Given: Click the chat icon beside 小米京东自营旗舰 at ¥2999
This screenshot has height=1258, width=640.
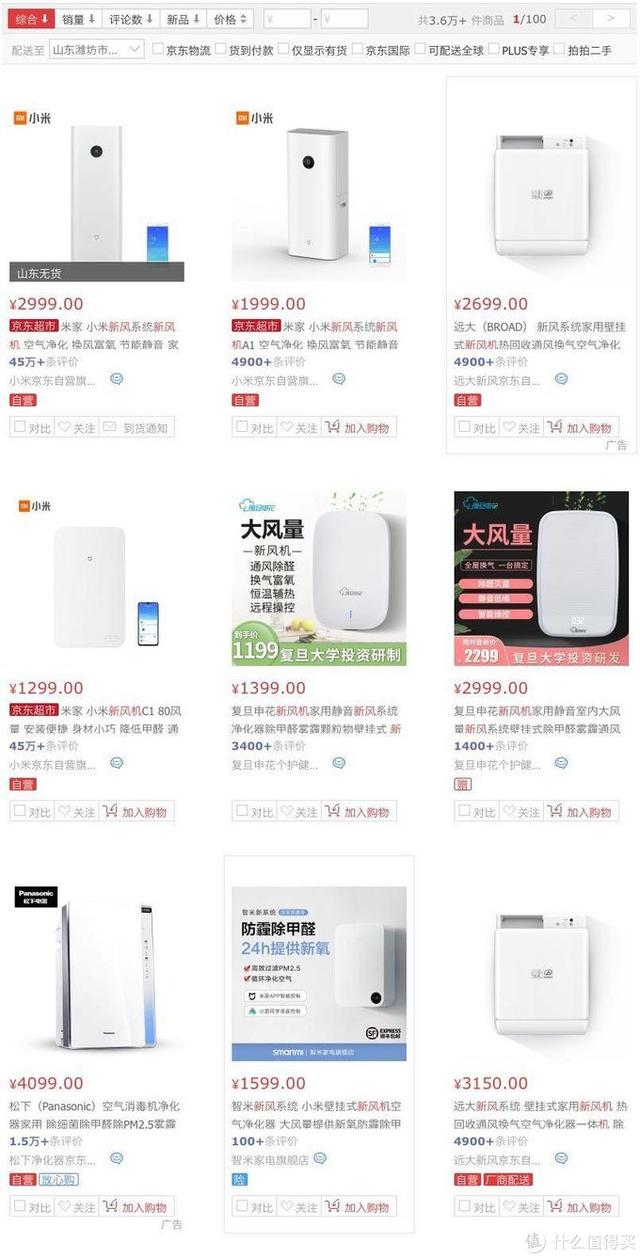Looking at the screenshot, I should tap(117, 379).
